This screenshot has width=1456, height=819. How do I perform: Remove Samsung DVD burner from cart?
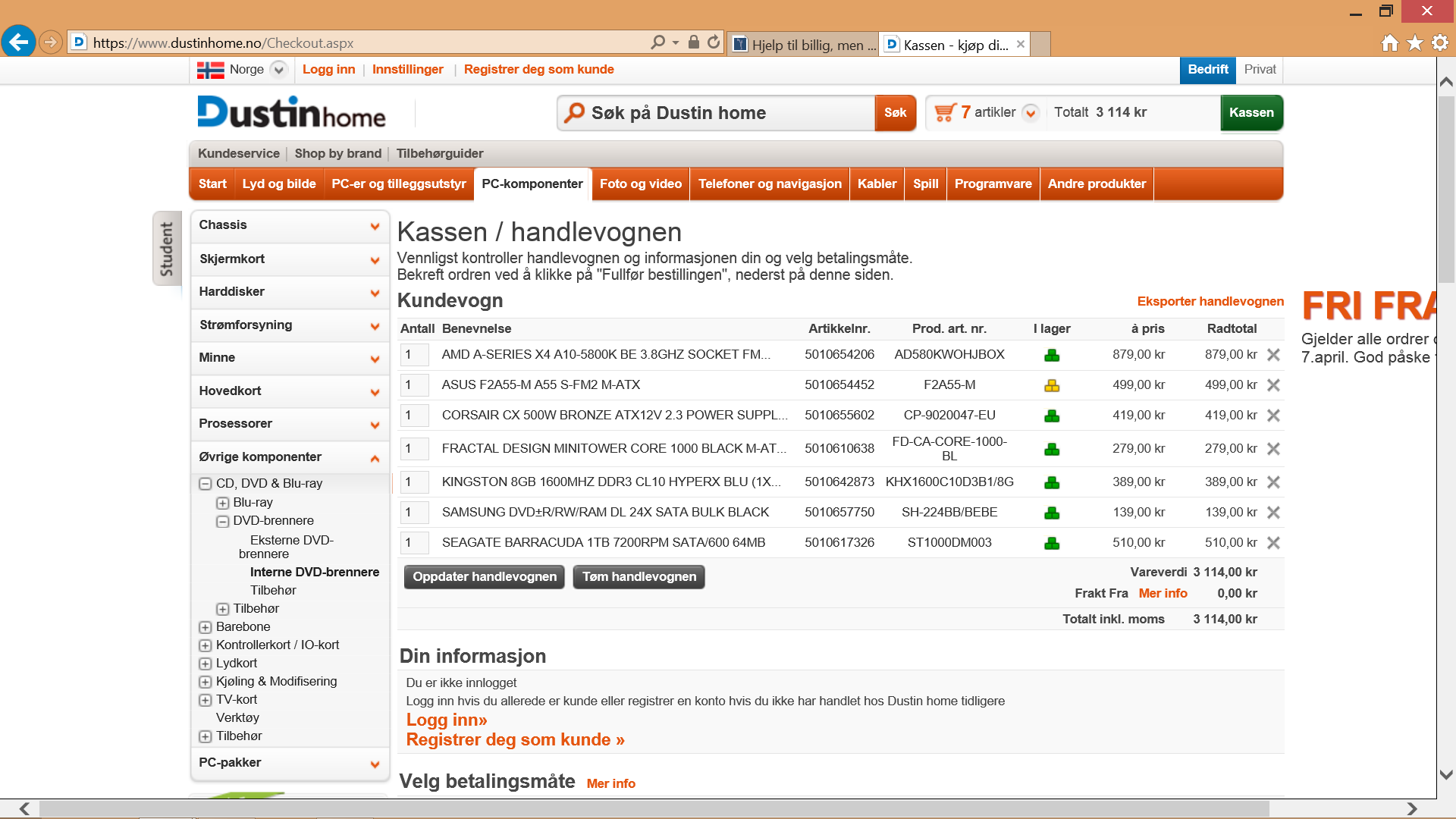1274,513
